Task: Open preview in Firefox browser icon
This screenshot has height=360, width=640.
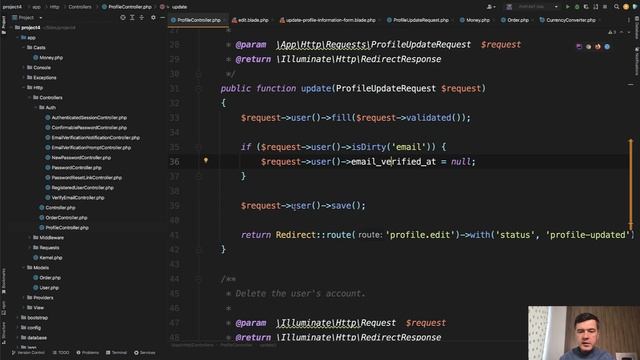Action: 598,47
